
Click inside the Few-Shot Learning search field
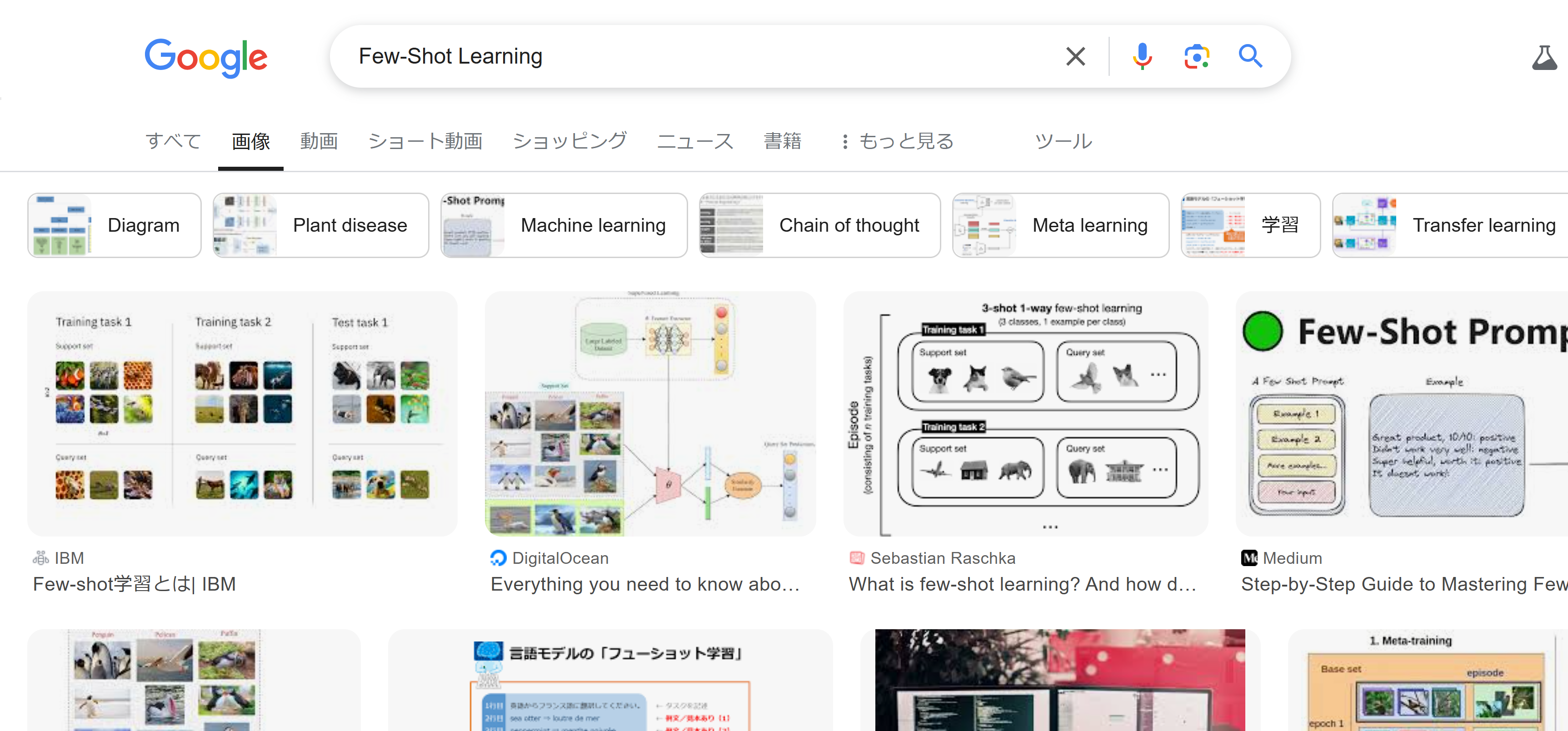[669, 57]
